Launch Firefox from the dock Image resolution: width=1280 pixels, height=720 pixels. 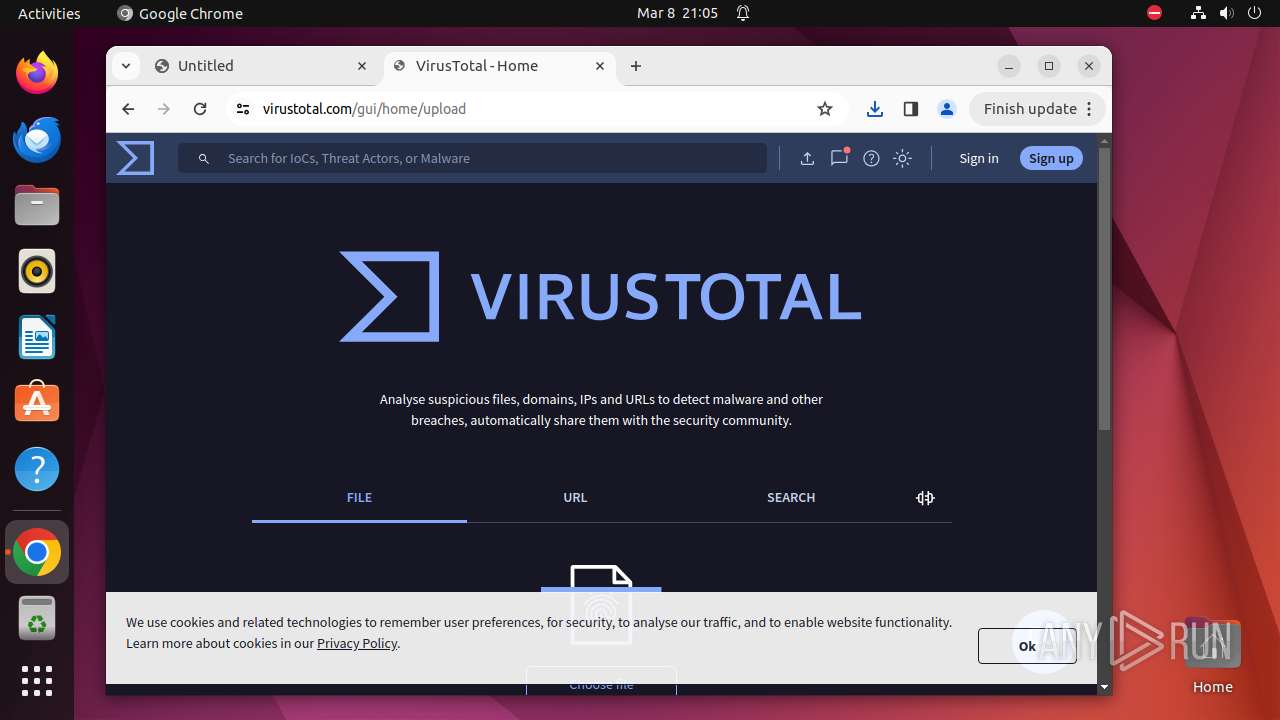coord(37,73)
